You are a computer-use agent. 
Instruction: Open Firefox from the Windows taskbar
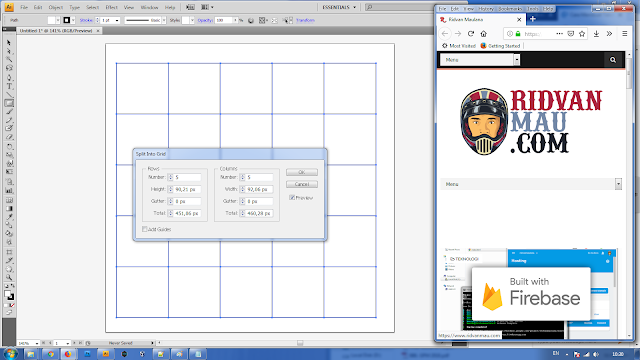(68, 354)
